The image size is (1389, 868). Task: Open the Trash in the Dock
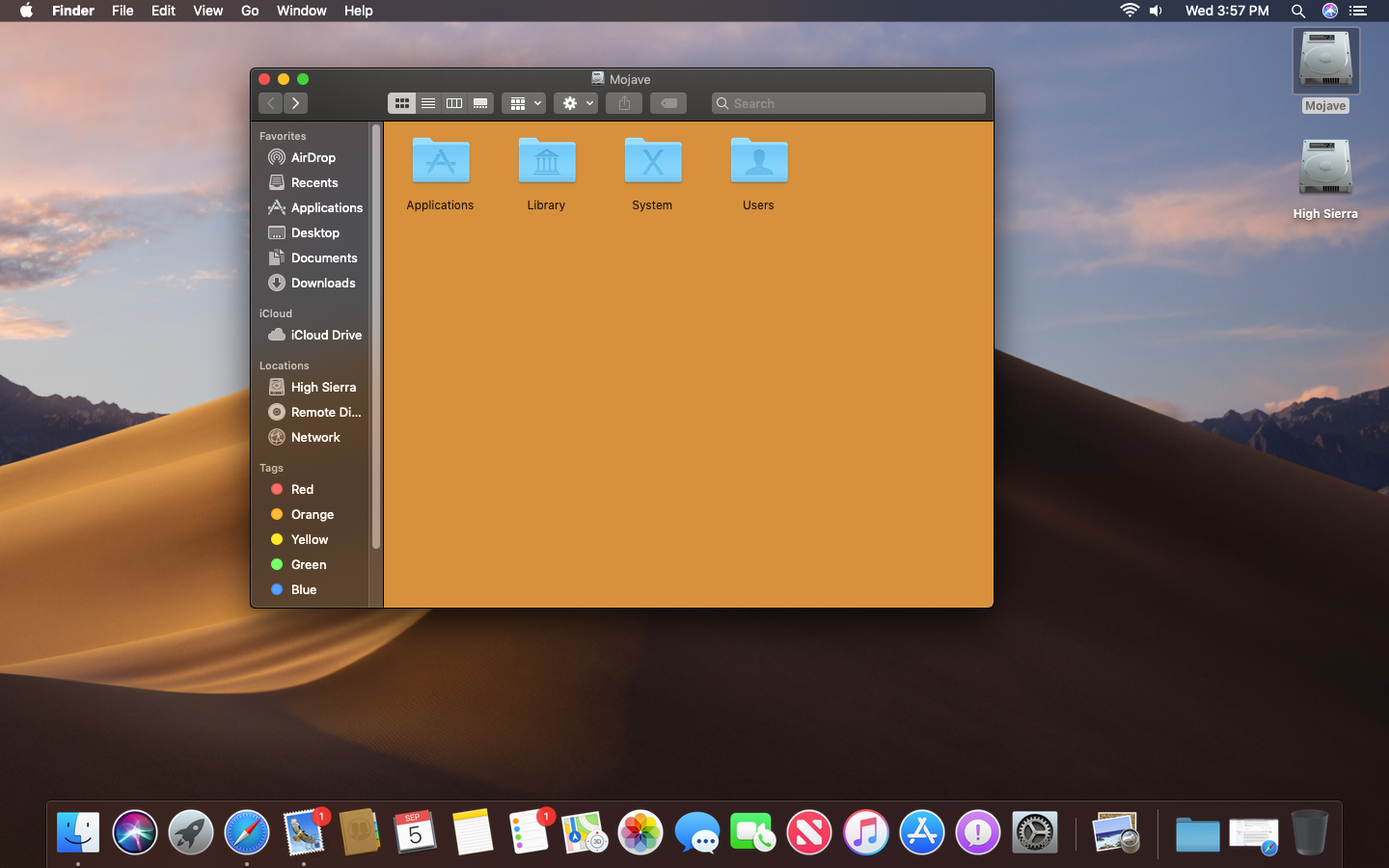pos(1309,832)
